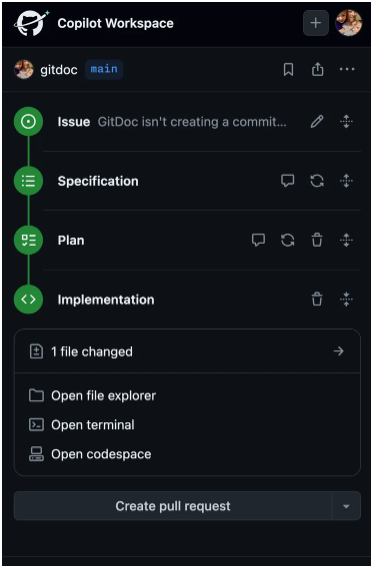View the 1 file changed details

coord(187,351)
